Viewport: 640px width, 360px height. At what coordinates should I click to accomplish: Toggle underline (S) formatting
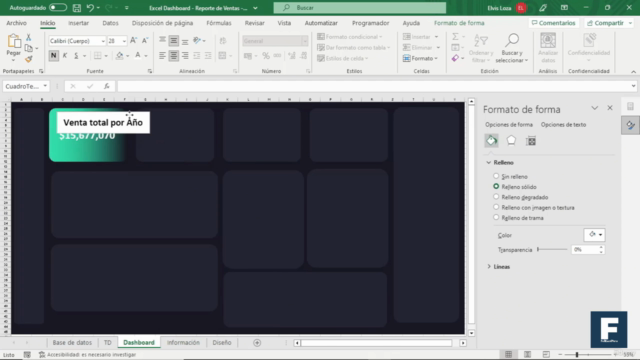click(76, 56)
